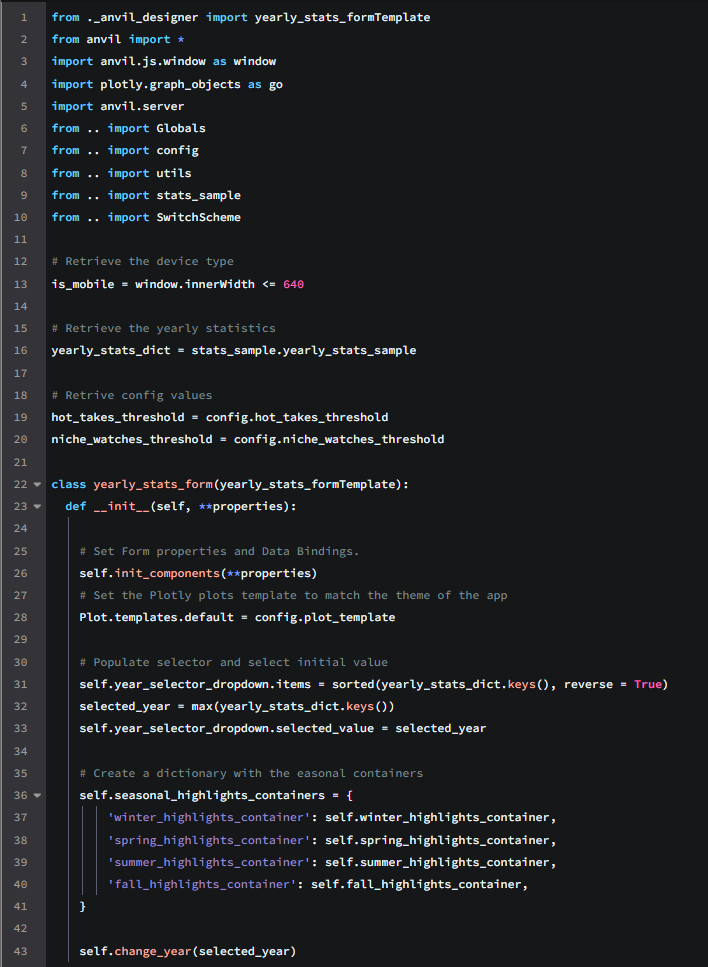Click 'plotly.graph_objects' import text

(171, 84)
